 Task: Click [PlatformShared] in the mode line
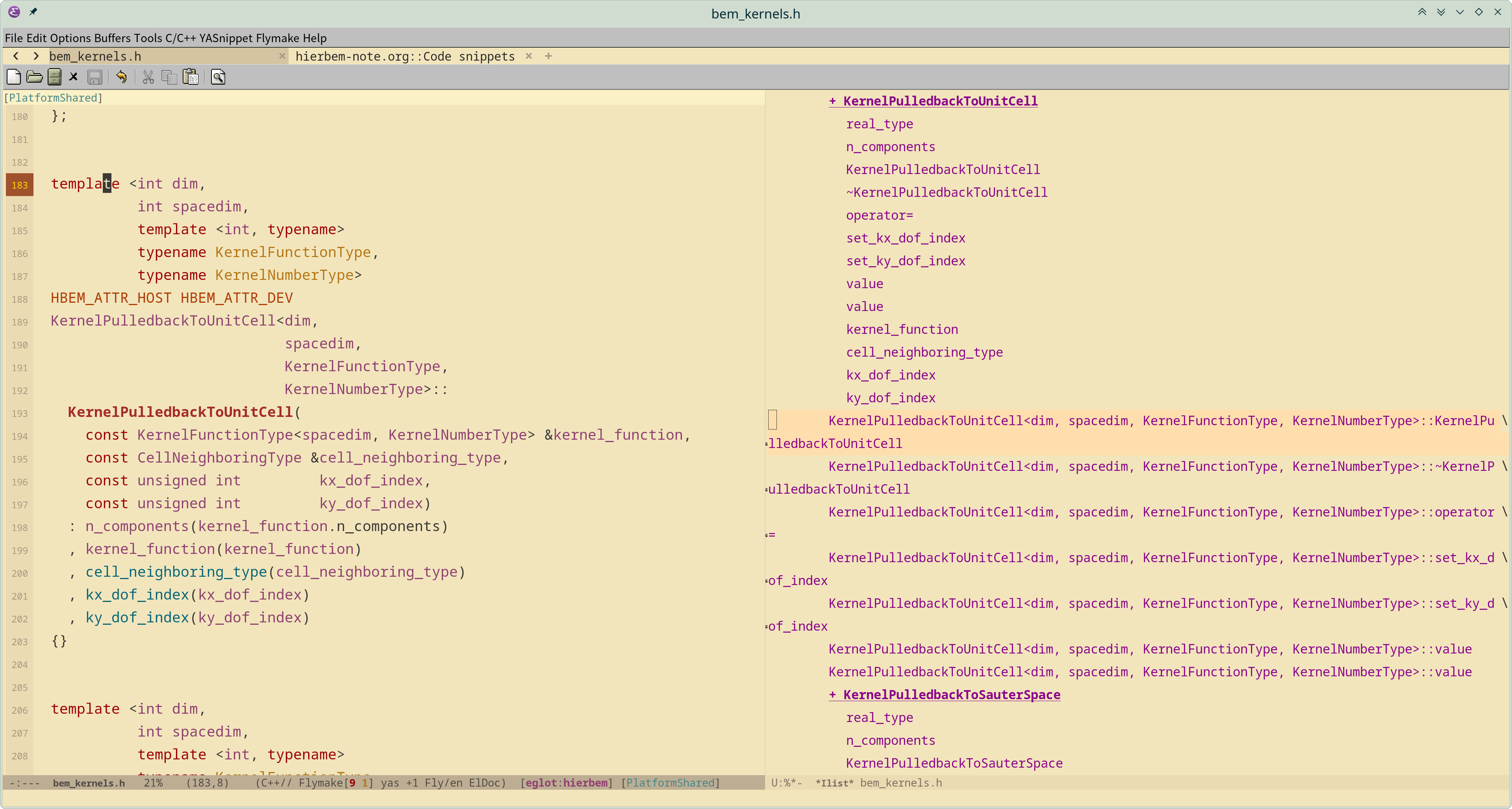coord(670,783)
